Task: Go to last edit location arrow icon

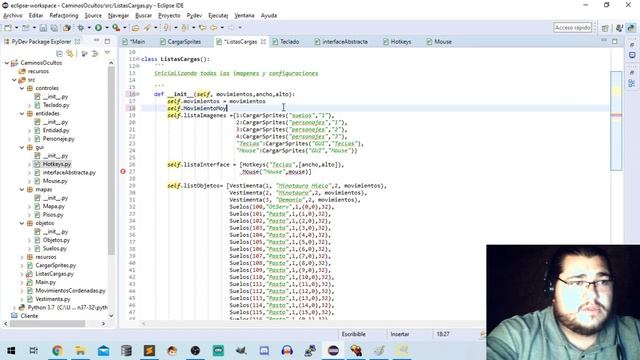Action: click(x=202, y=28)
